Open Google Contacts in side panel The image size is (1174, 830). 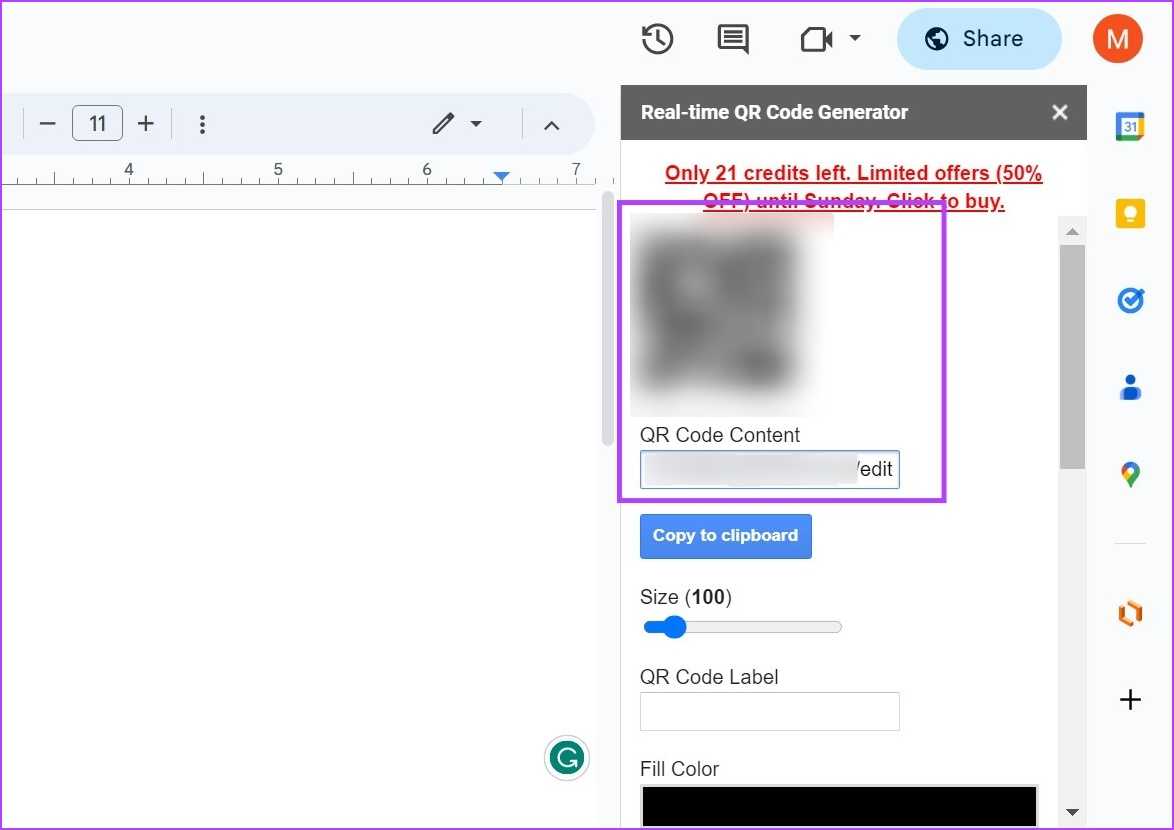[1130, 387]
